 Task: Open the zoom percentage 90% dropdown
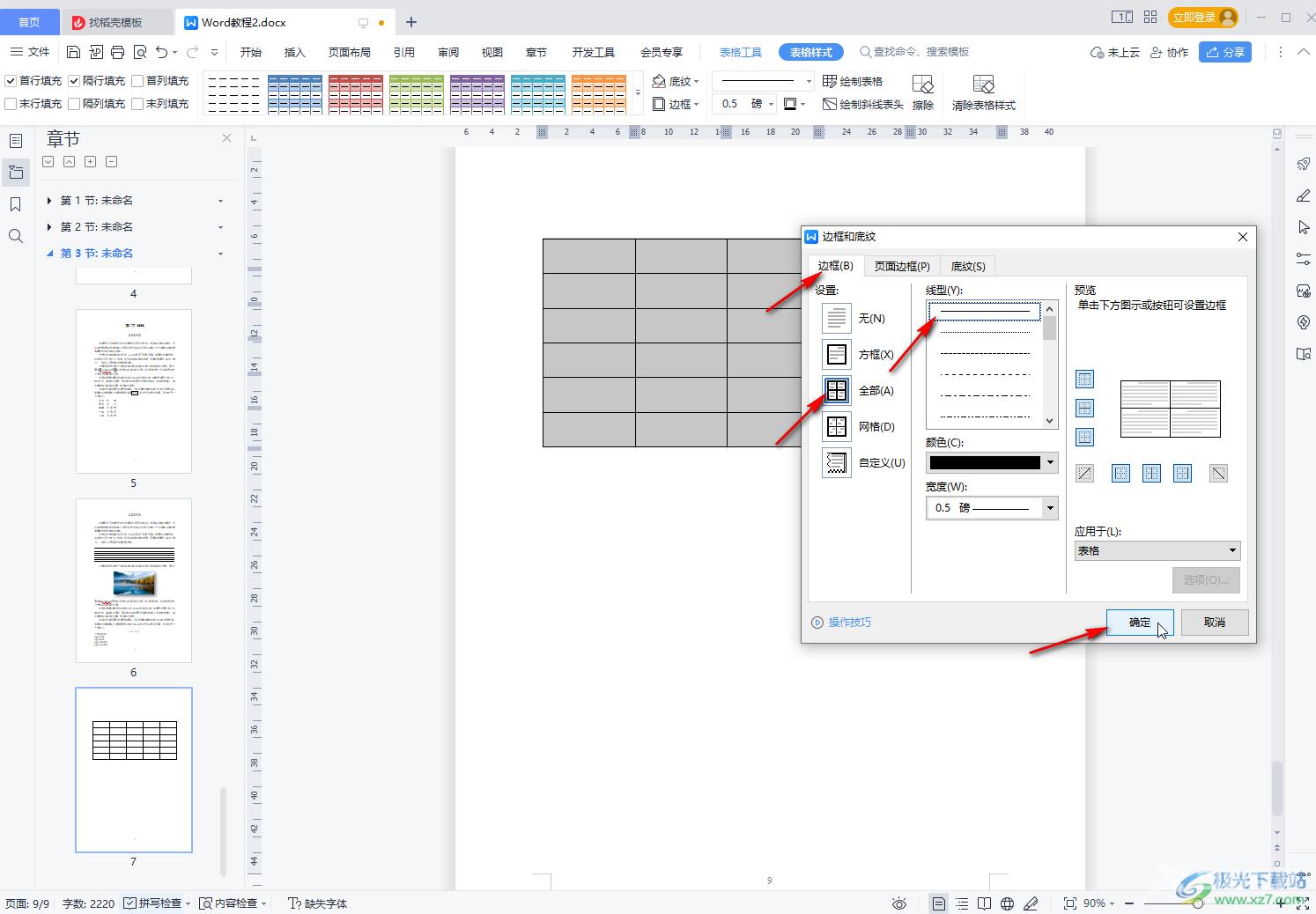pos(1099,903)
